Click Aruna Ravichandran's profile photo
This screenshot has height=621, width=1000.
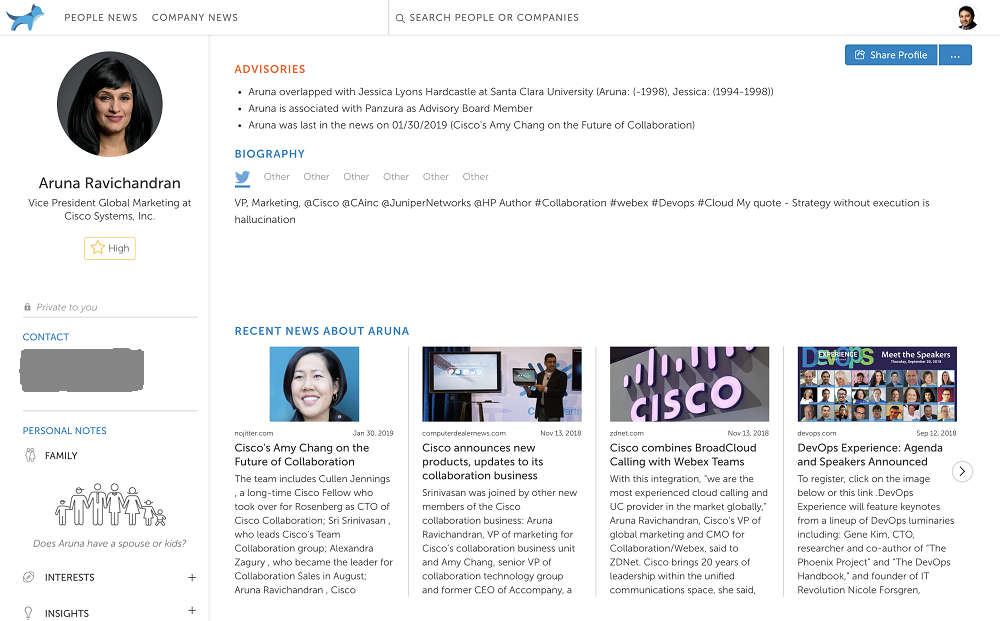tap(110, 104)
